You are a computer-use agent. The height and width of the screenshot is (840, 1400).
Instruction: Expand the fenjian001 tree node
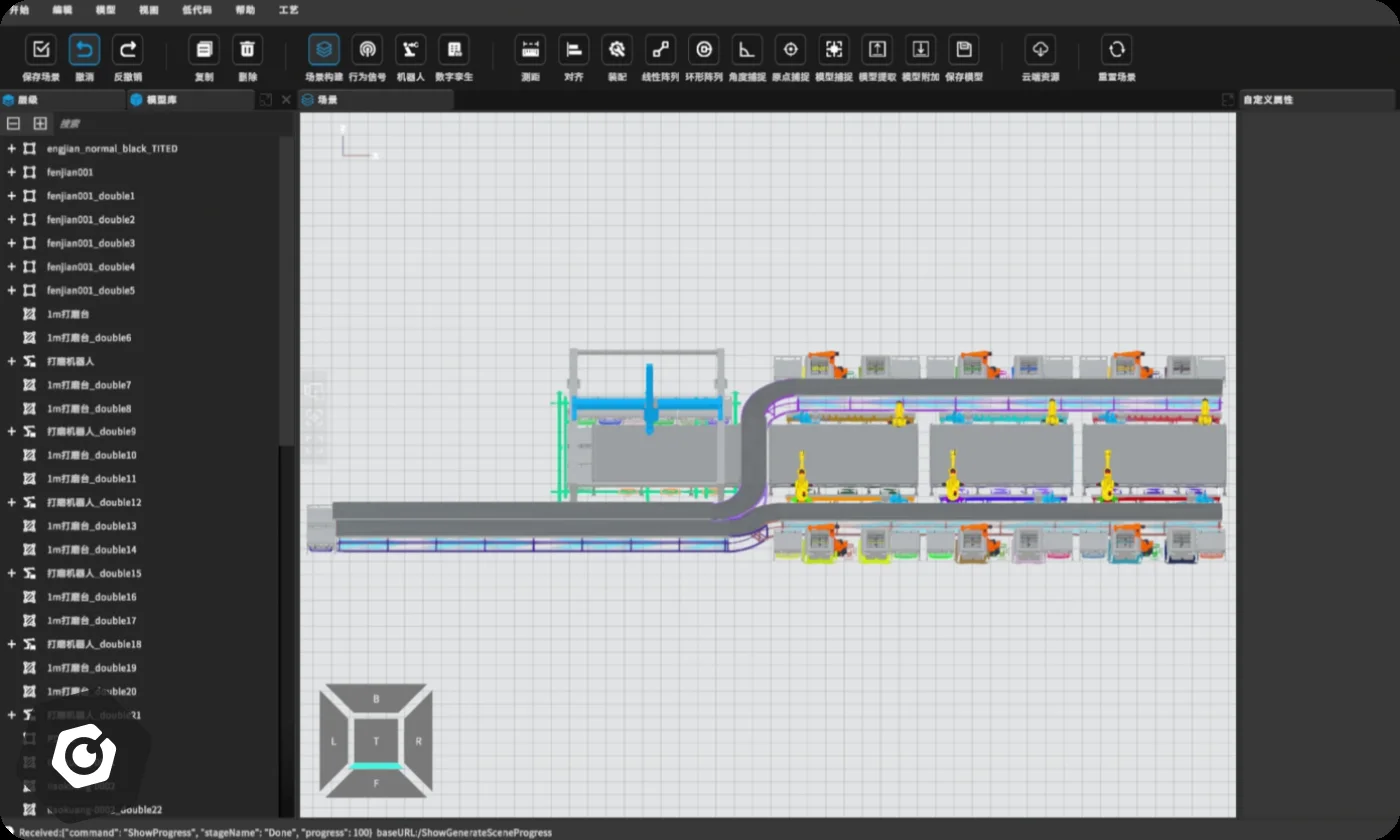click(x=12, y=172)
